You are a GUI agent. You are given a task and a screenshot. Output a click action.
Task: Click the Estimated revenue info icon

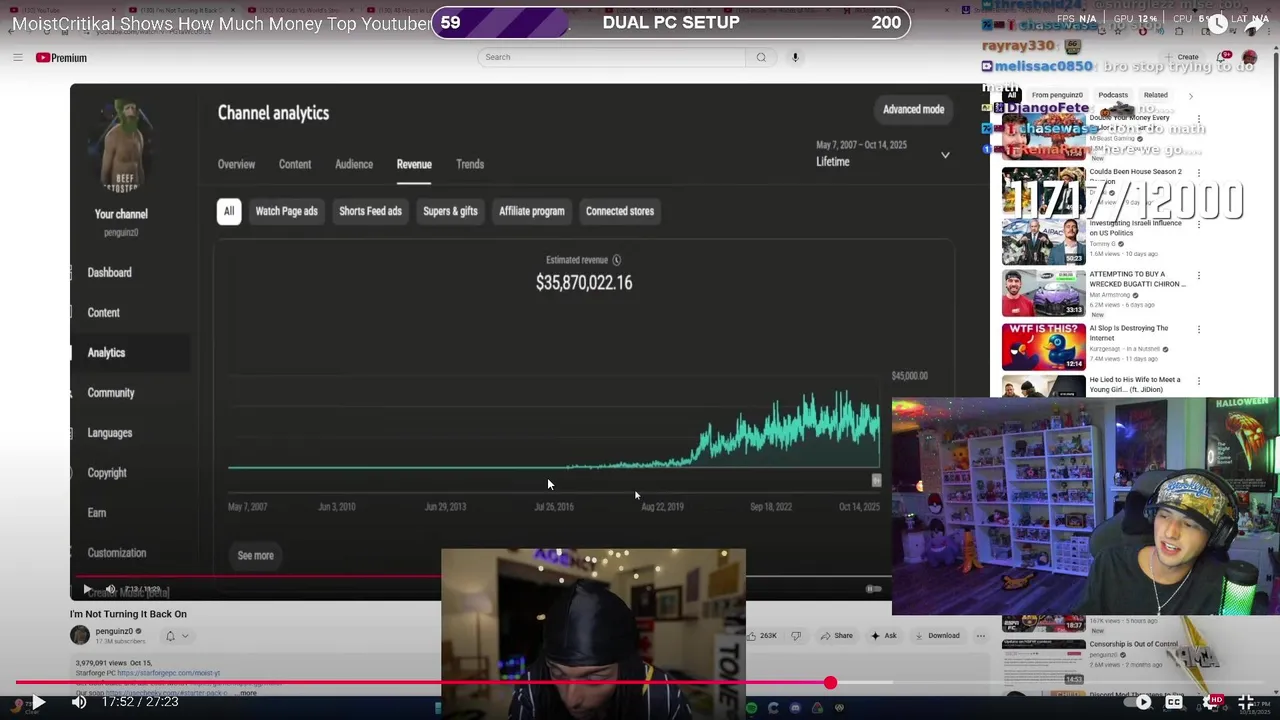[x=616, y=260]
